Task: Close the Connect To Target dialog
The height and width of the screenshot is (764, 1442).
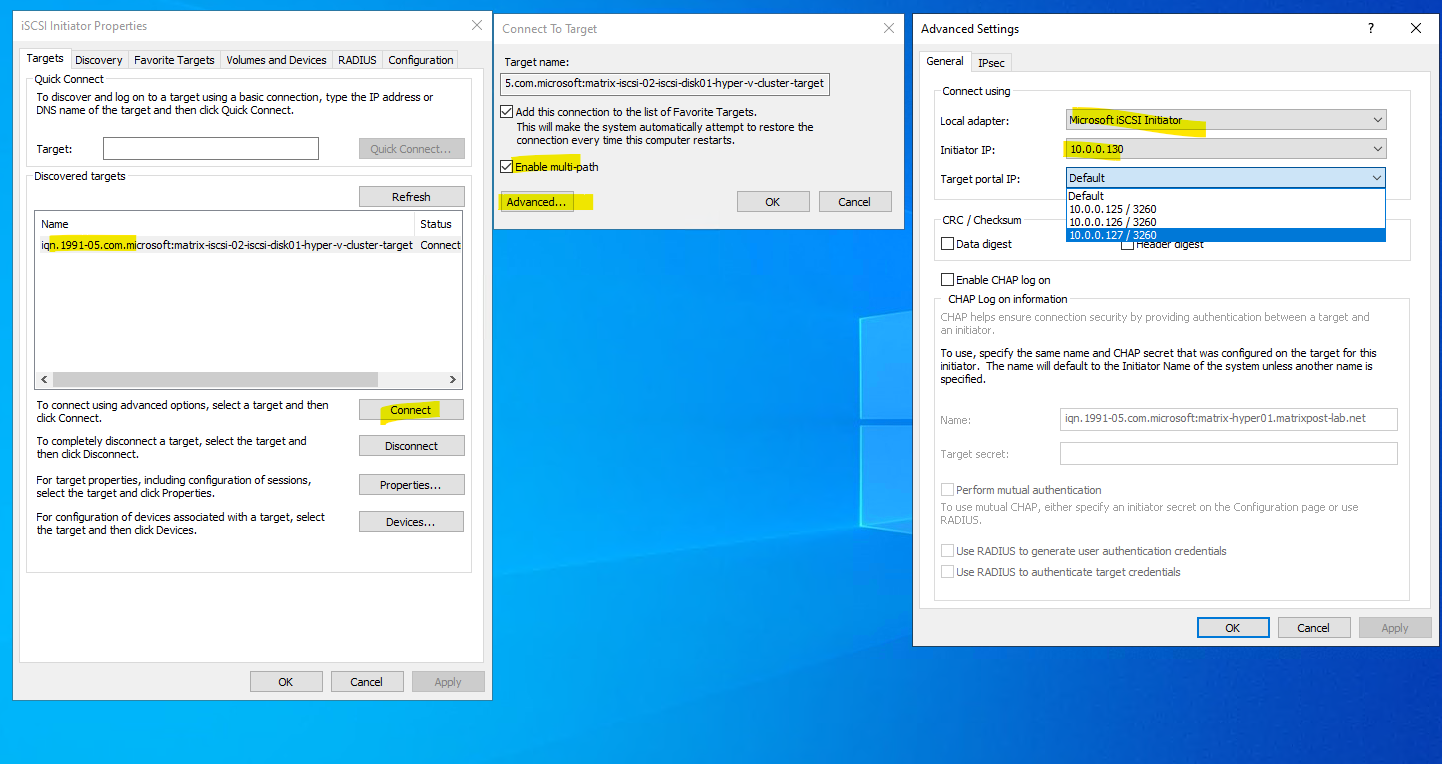Action: pyautogui.click(x=888, y=29)
